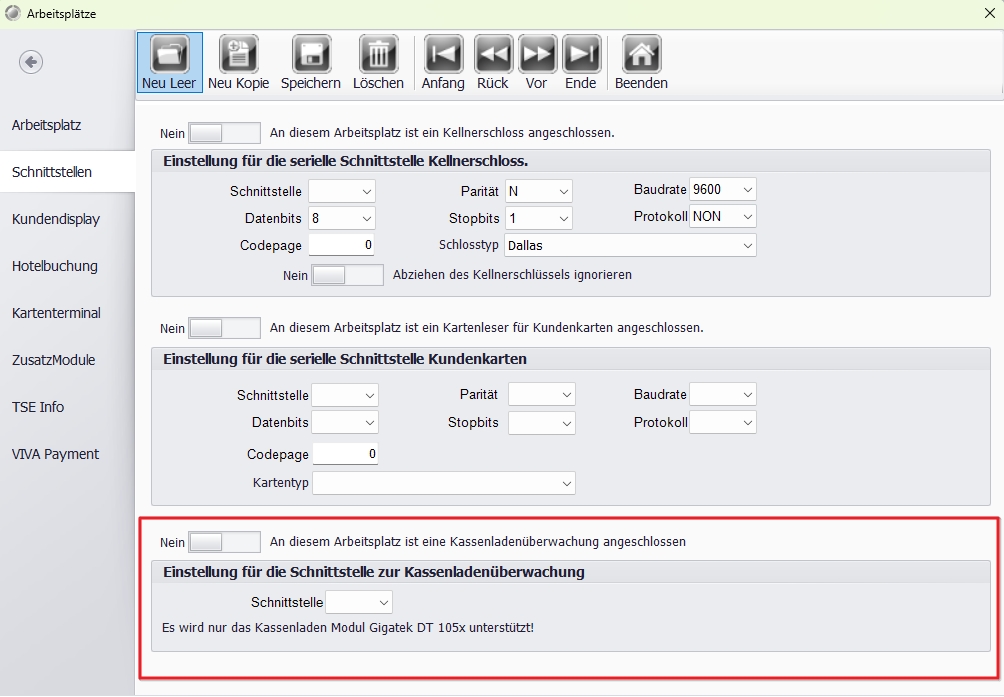Open Protokoll dropdown showing NON

pos(722,216)
